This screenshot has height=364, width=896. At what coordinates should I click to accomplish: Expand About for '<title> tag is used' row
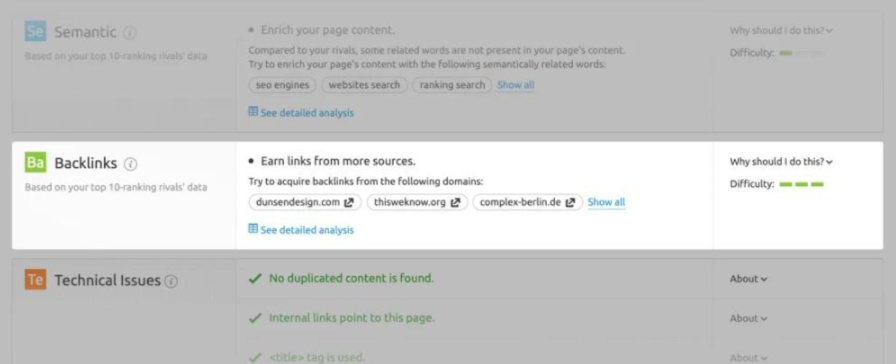[x=748, y=358]
